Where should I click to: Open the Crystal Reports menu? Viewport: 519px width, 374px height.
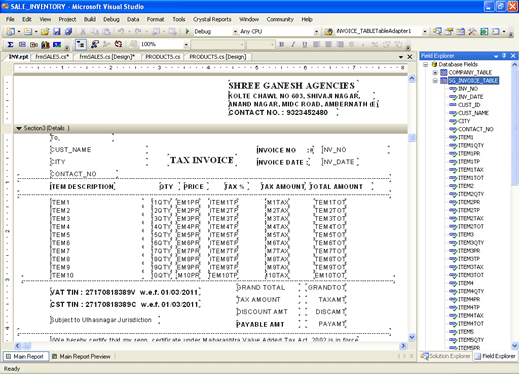[x=212, y=19]
